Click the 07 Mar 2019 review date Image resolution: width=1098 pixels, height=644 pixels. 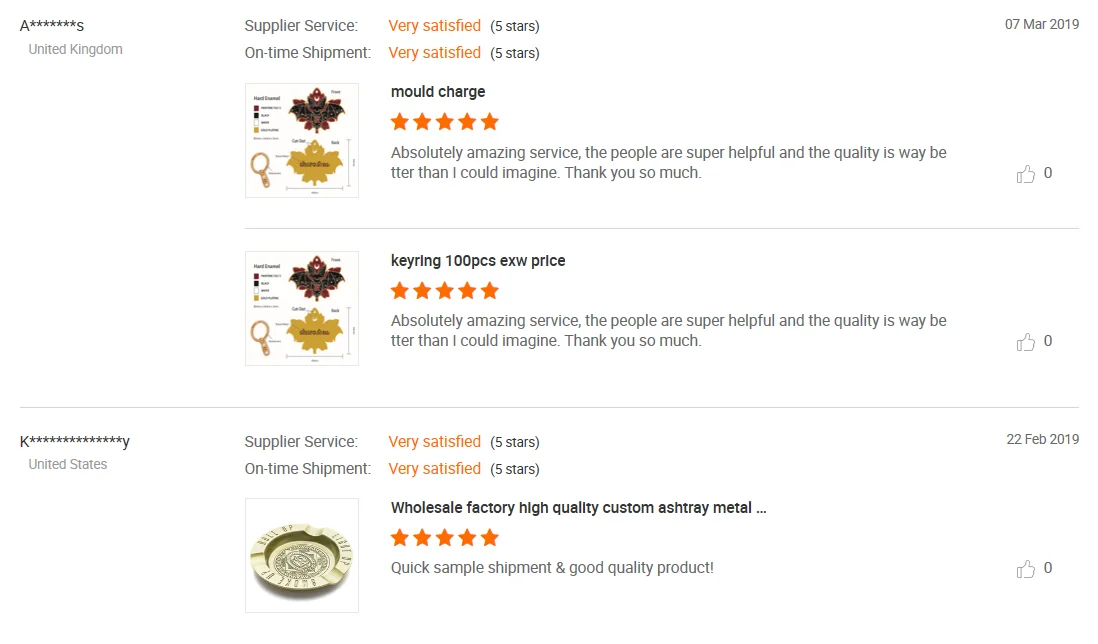tap(1042, 24)
